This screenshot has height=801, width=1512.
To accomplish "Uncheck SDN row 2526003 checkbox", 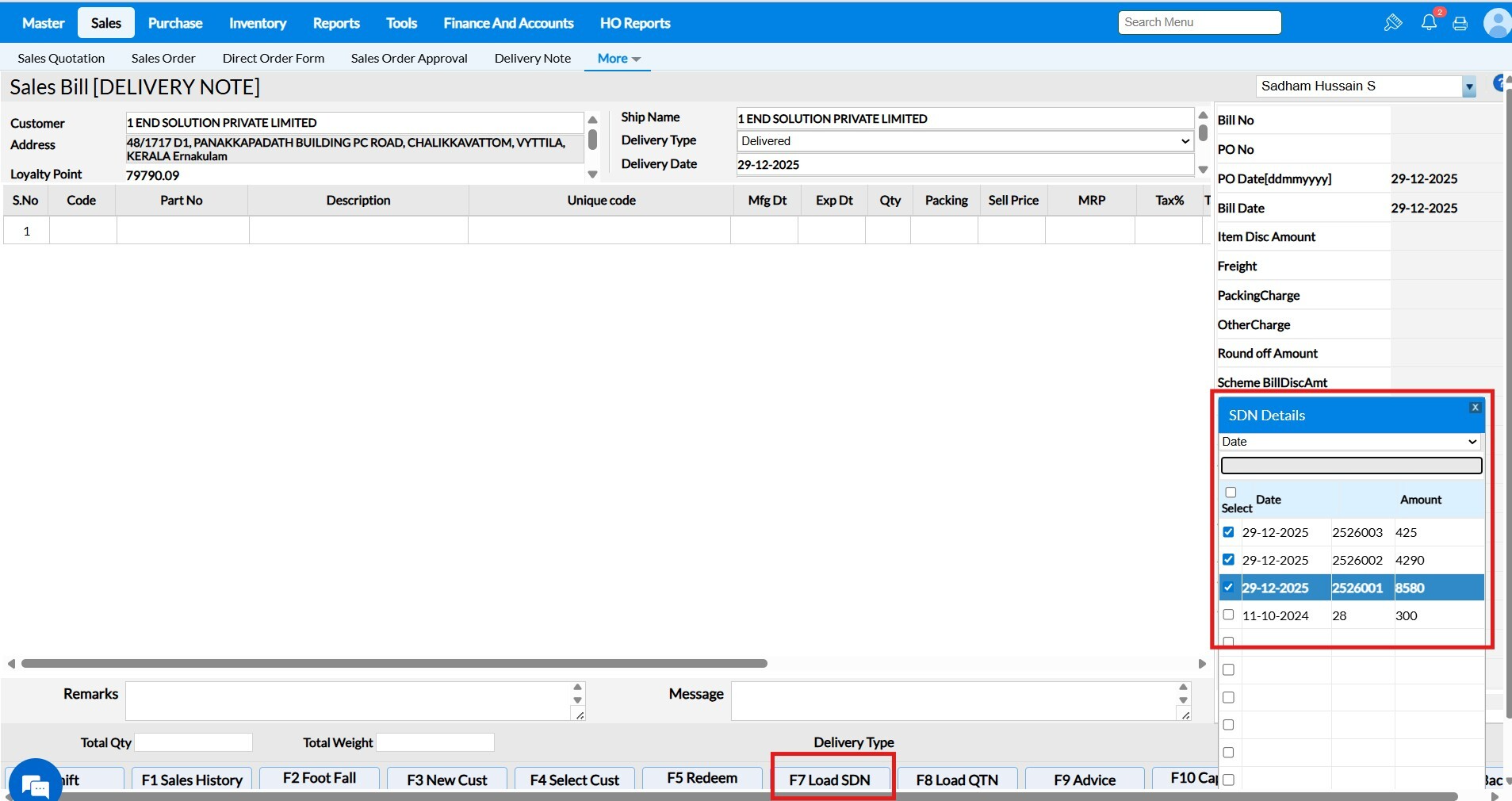I will point(1228,532).
